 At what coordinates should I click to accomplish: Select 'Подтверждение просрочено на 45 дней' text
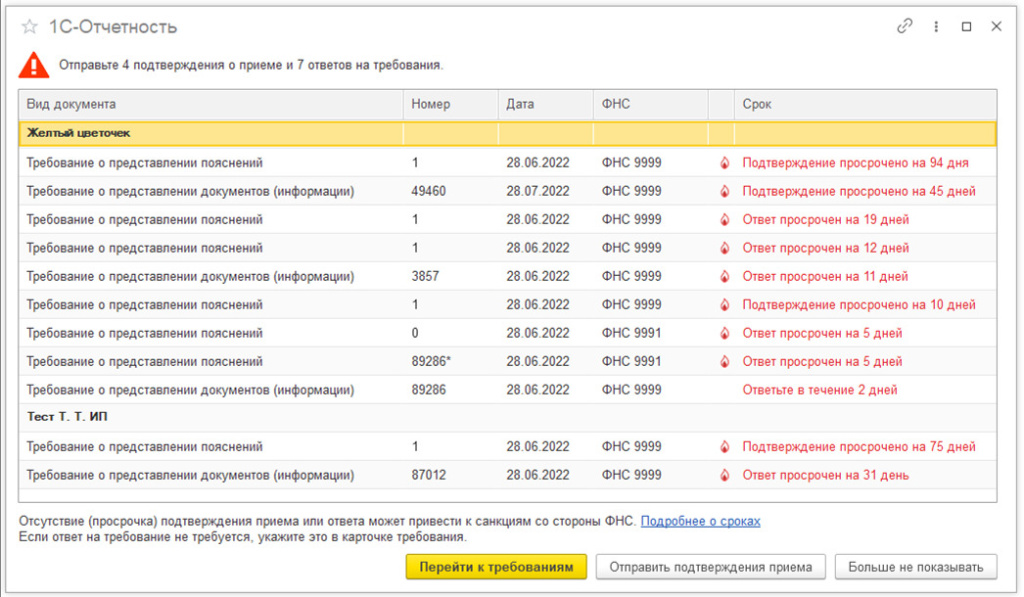[x=859, y=191]
